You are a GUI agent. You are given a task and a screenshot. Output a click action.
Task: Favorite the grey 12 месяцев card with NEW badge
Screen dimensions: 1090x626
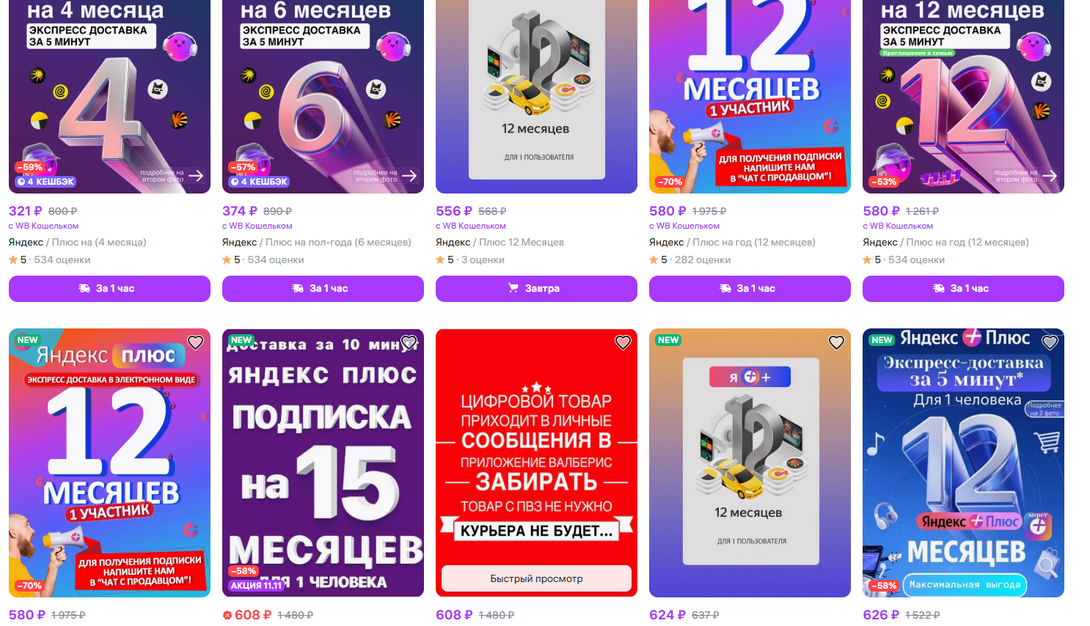click(x=836, y=343)
